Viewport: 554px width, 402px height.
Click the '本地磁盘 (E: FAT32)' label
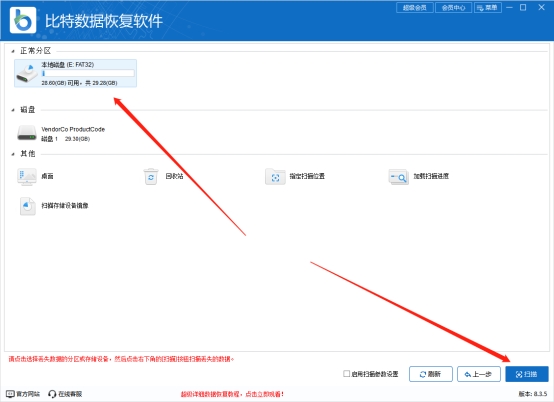tap(67, 65)
